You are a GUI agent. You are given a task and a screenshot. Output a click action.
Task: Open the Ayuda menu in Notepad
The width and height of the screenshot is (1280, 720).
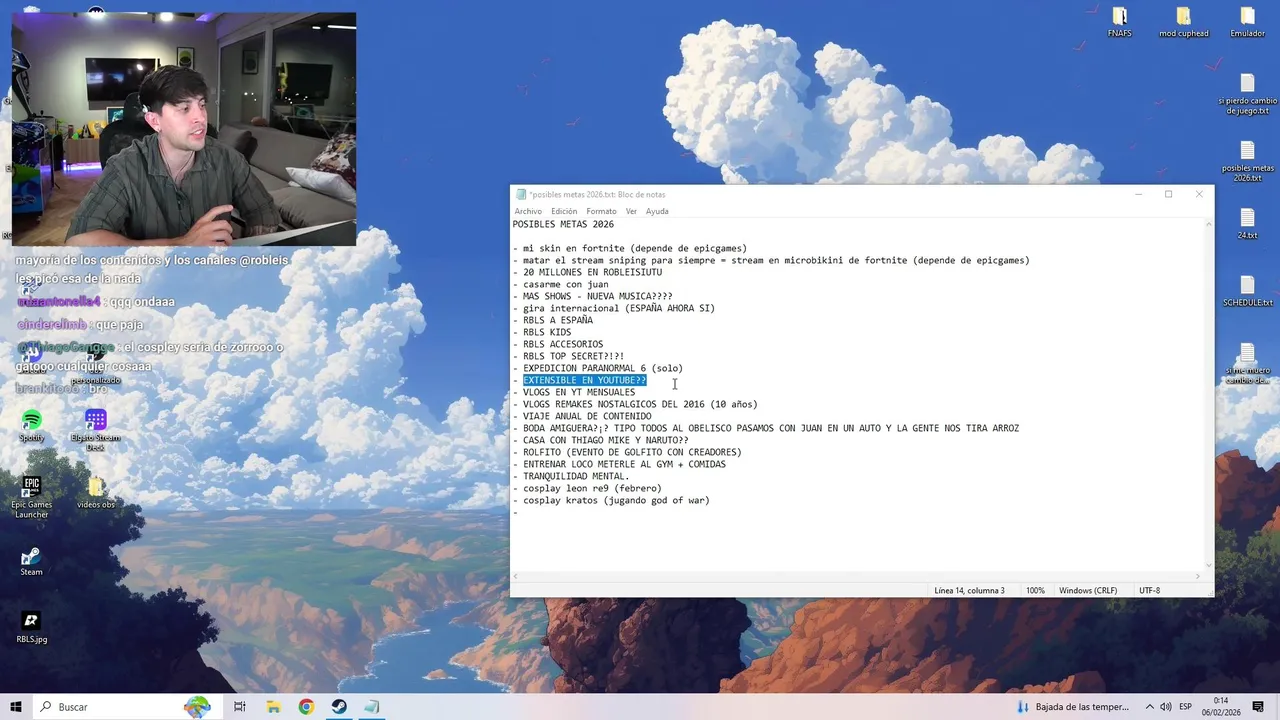[x=657, y=211]
